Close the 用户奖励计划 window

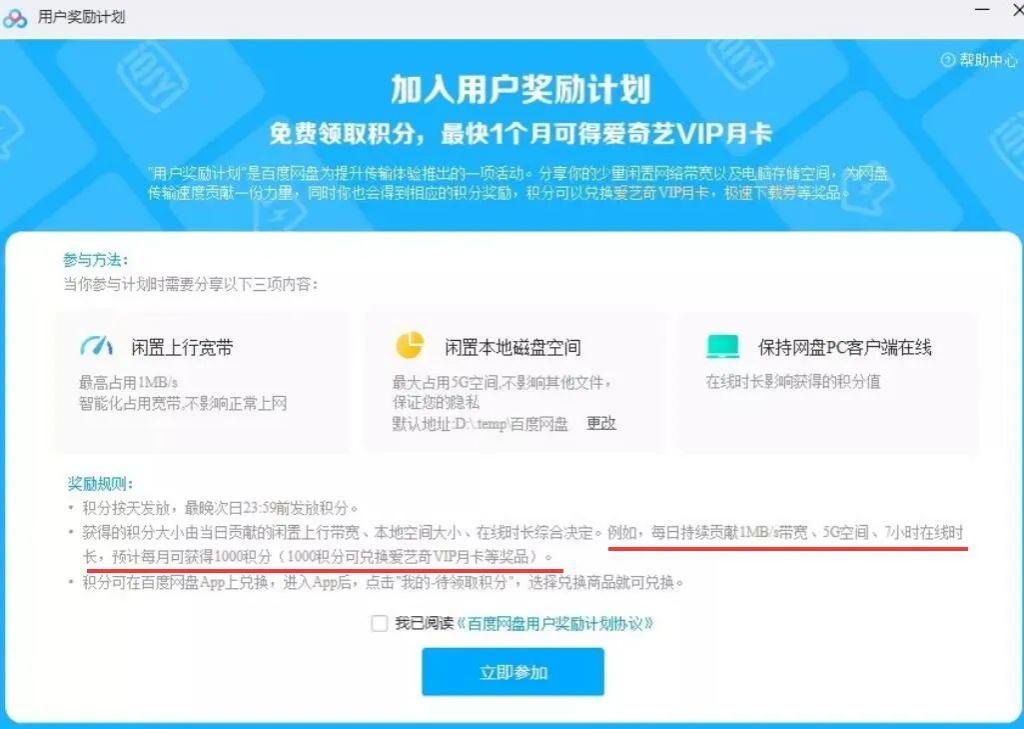pos(1017,10)
